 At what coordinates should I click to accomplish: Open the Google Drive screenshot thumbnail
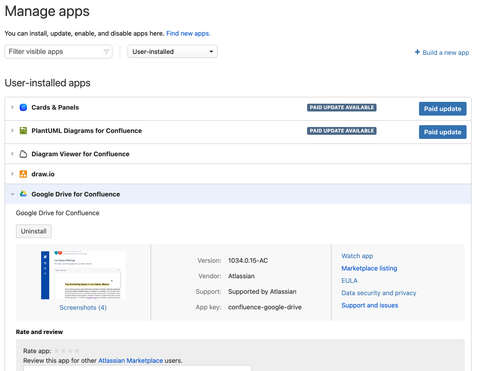coord(83,275)
